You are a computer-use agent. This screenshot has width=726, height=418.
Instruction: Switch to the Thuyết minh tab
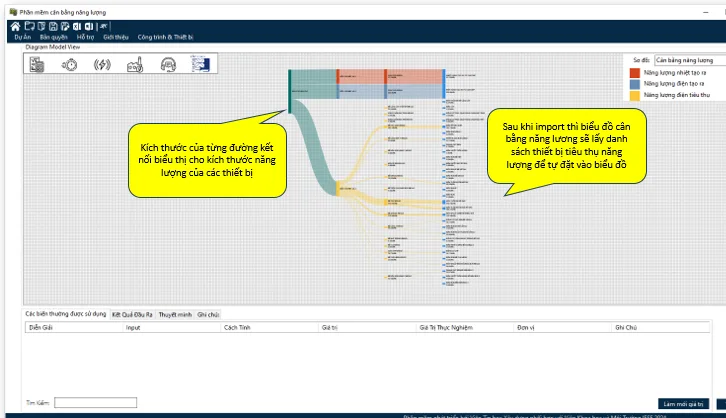175,315
